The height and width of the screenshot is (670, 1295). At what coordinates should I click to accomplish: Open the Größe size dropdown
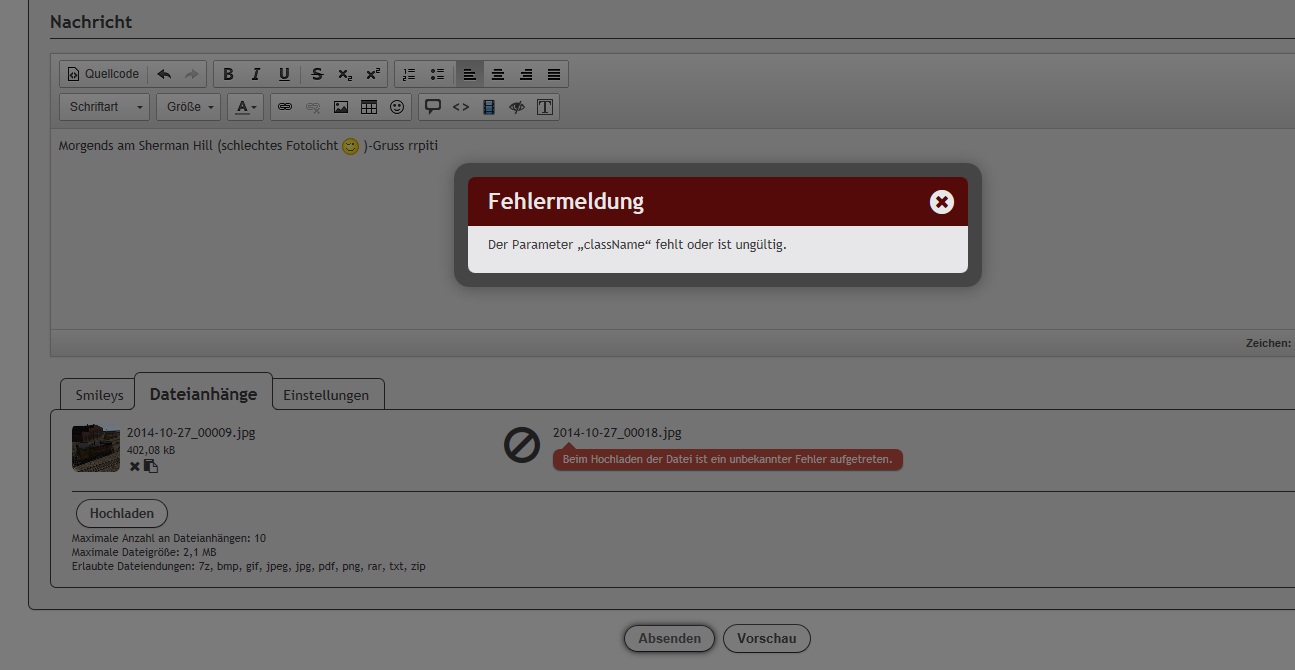[x=189, y=107]
